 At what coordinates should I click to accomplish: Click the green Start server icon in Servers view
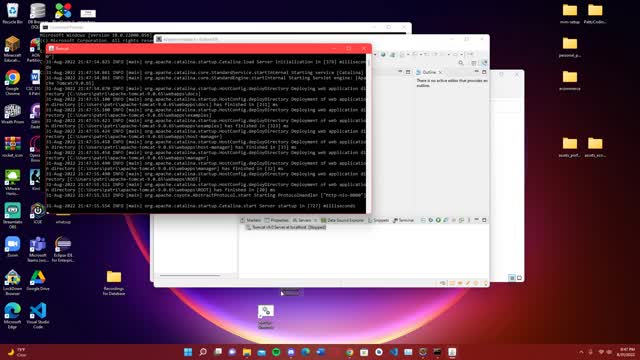[438, 220]
